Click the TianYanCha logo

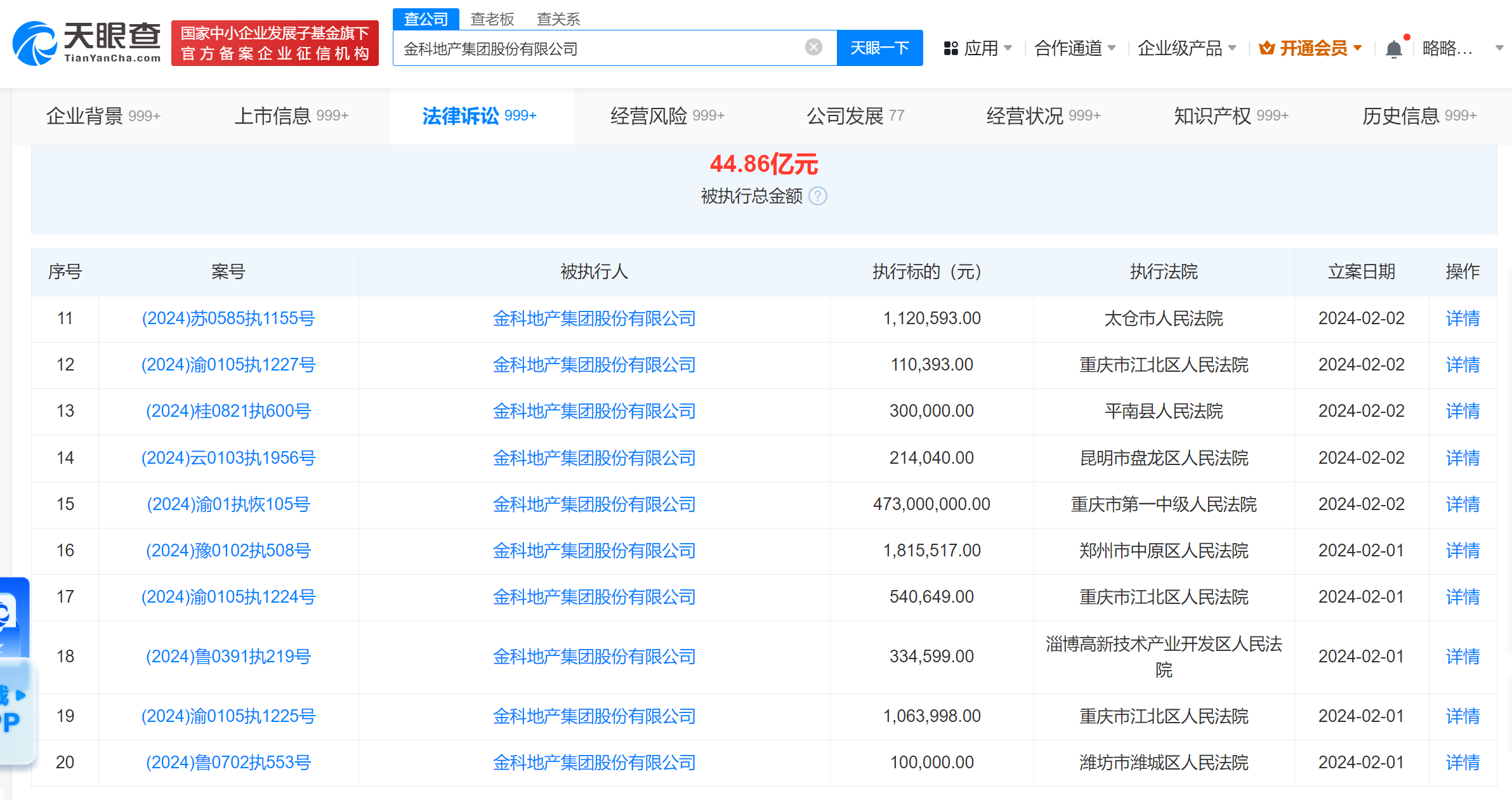point(87,43)
